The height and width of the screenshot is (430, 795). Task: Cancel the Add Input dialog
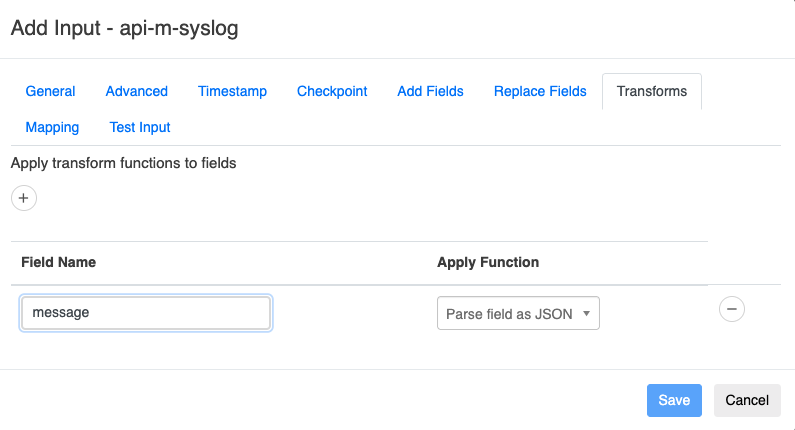pyautogui.click(x=747, y=400)
